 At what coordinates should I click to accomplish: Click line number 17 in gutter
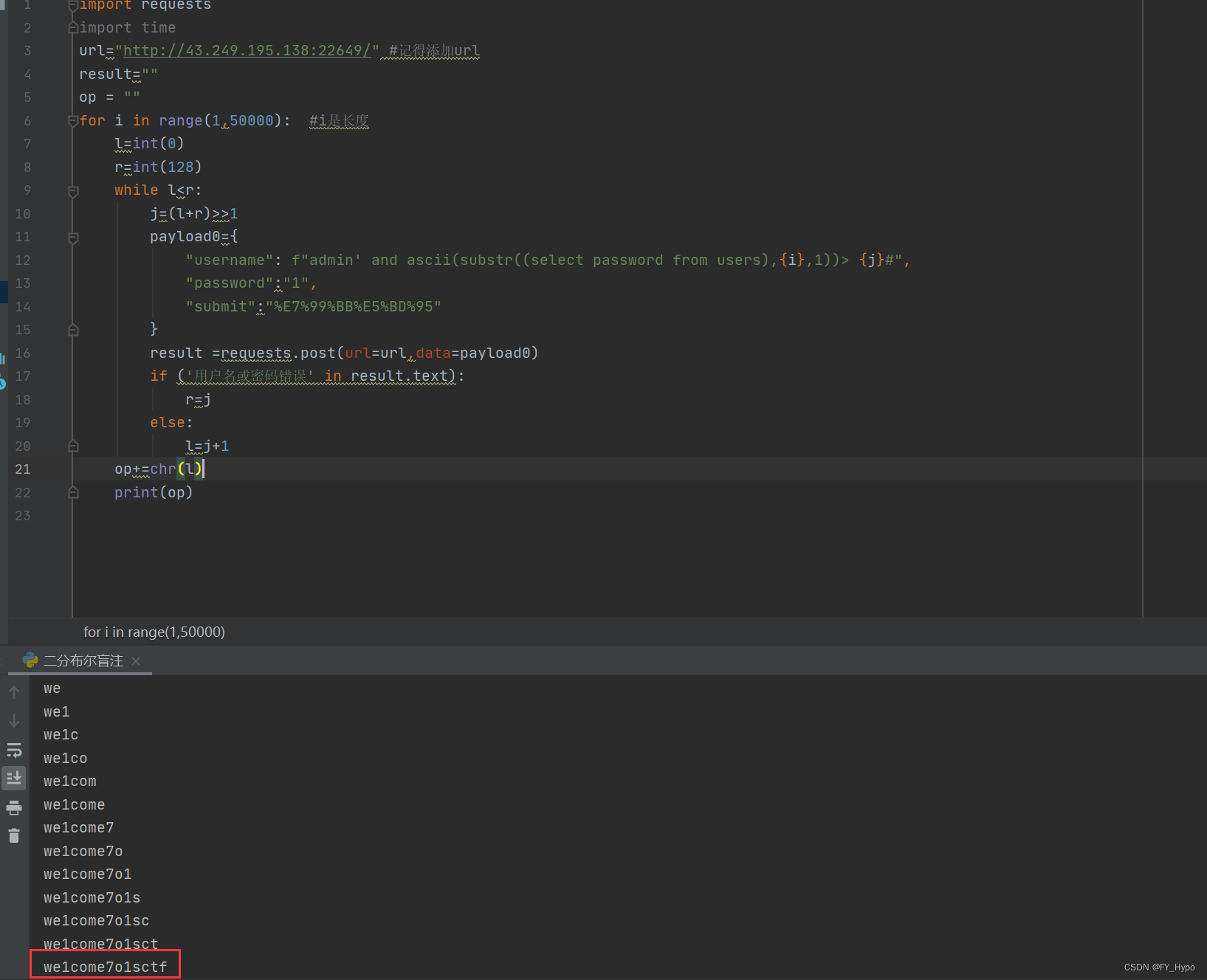(23, 376)
